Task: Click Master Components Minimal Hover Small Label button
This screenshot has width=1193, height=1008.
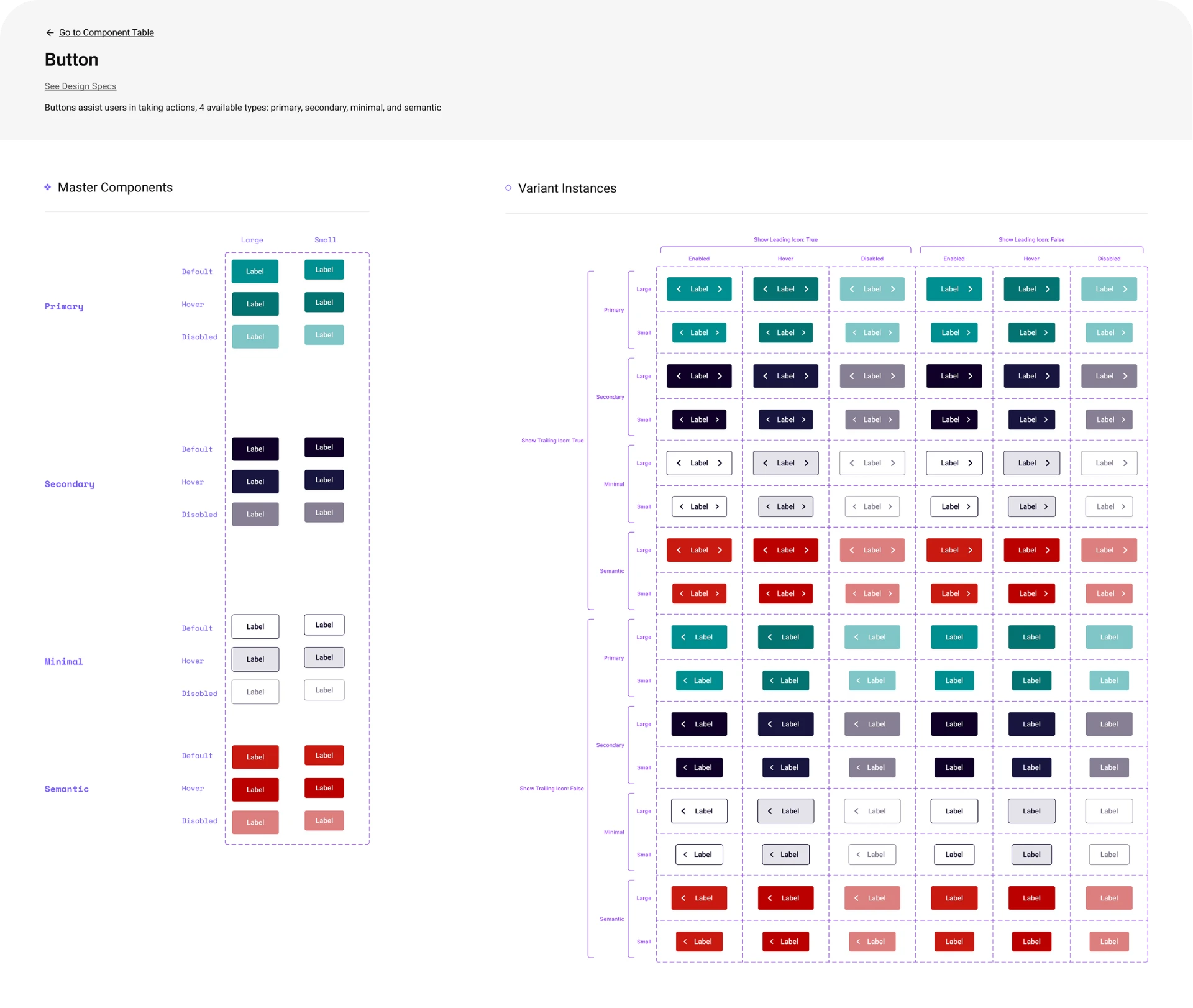Action: [324, 657]
